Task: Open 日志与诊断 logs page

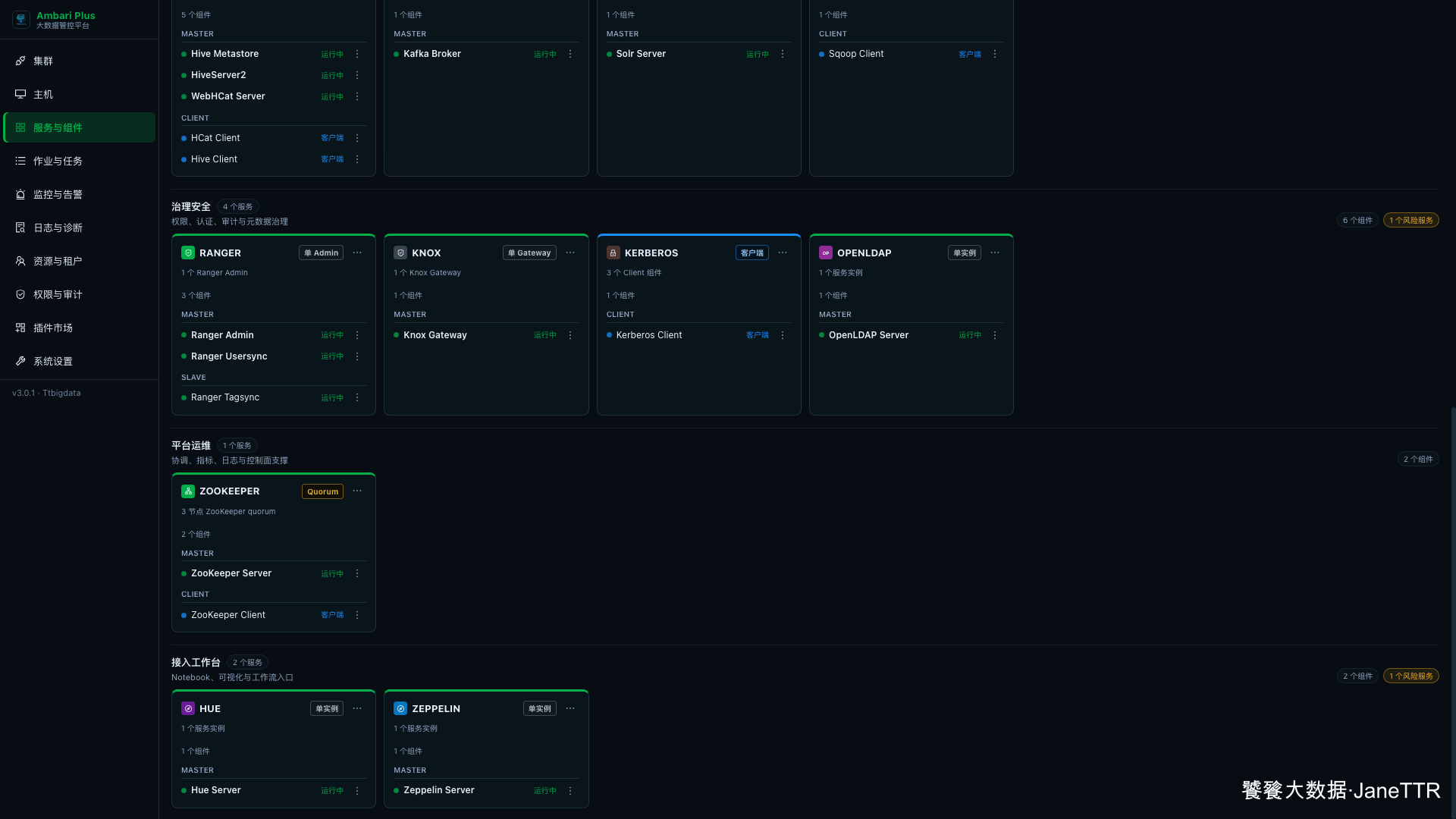Action: (x=79, y=227)
